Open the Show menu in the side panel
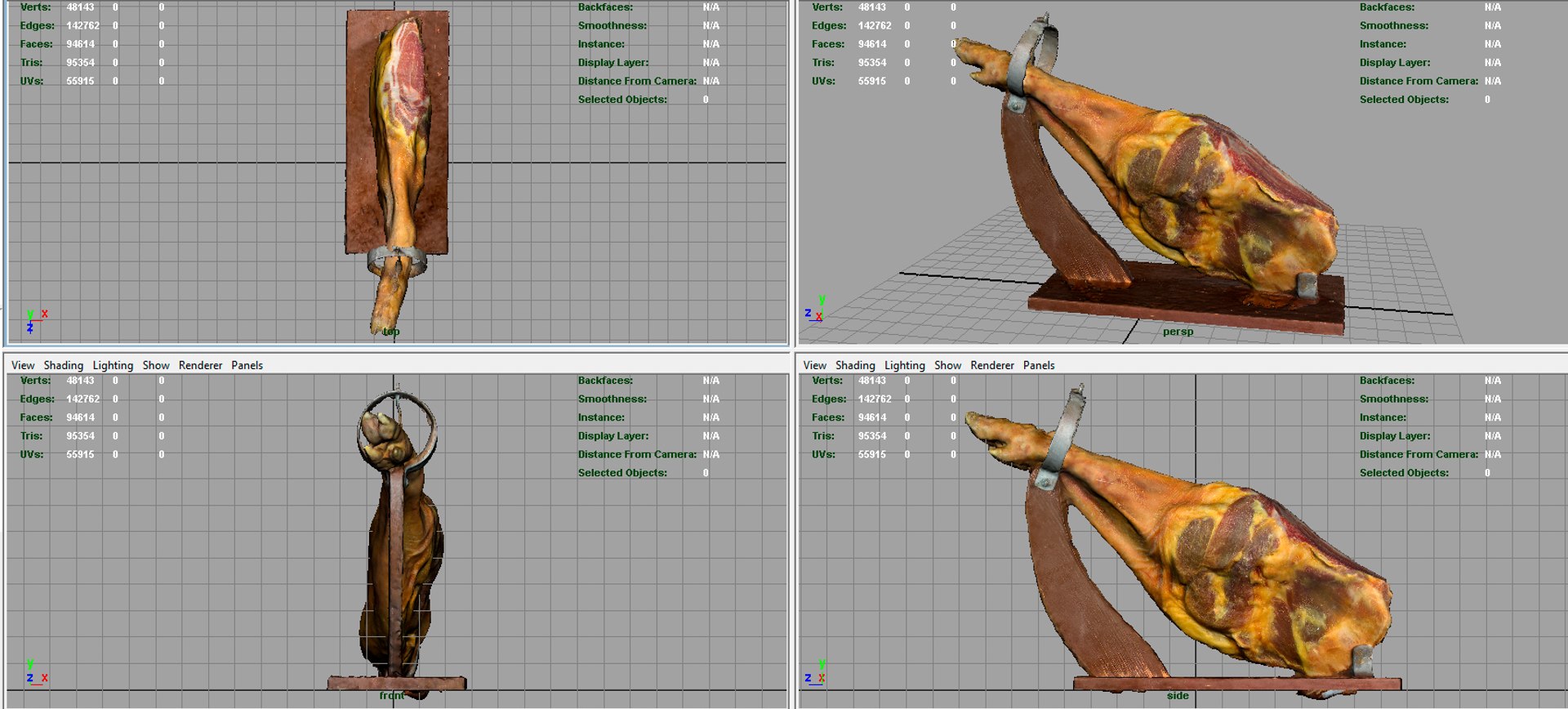Screen dimensions: 1568x709 [x=948, y=365]
